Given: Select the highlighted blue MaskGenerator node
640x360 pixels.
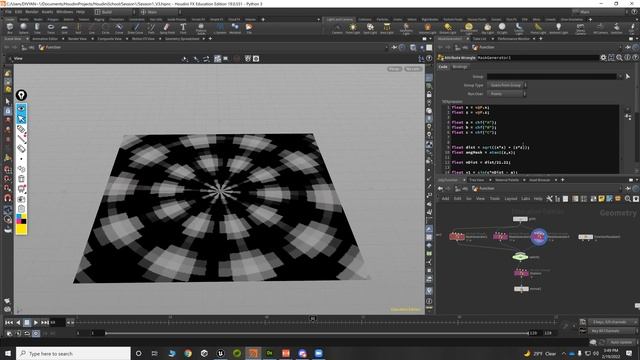Looking at the screenshot, I should click(x=539, y=237).
